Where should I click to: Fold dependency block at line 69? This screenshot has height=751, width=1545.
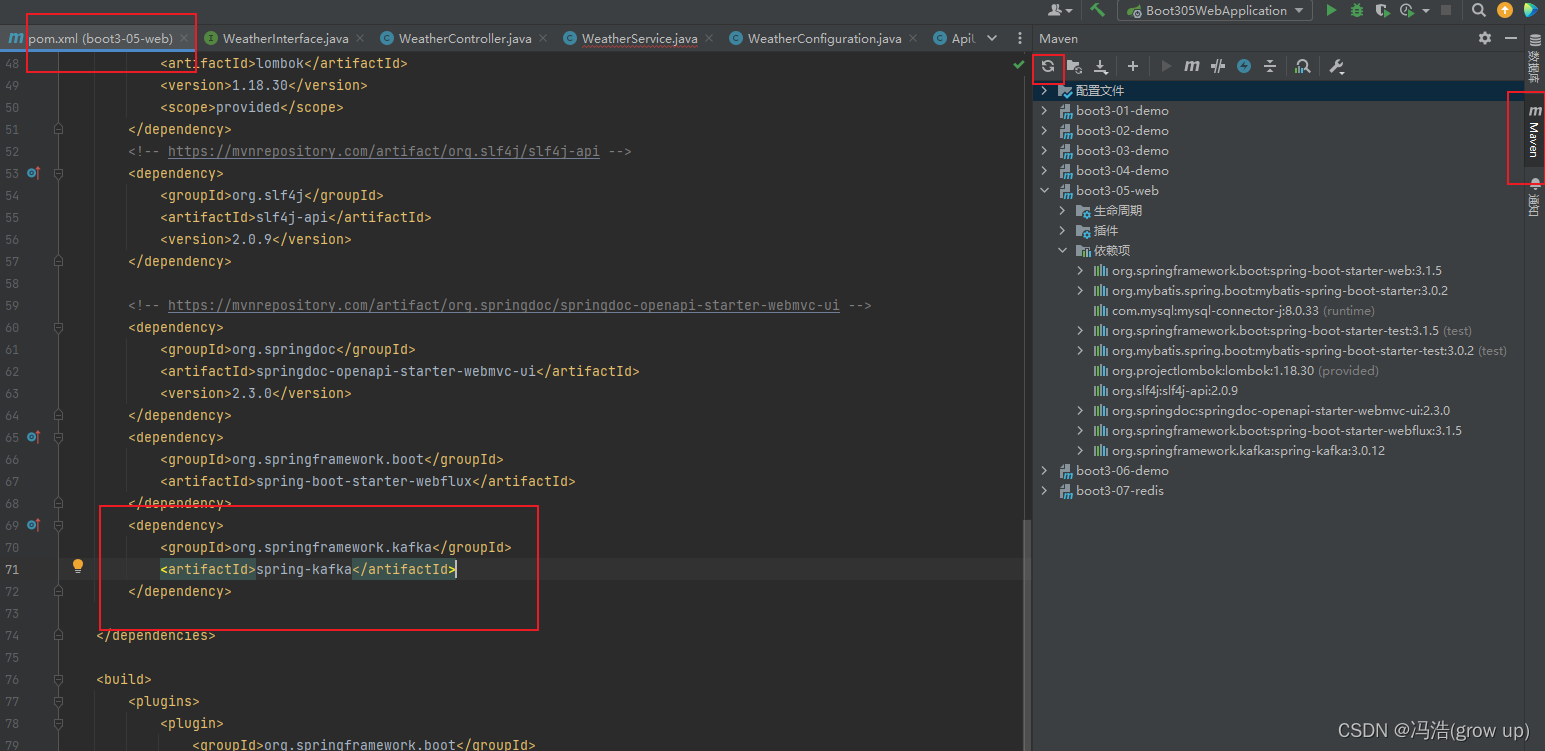[x=58, y=525]
